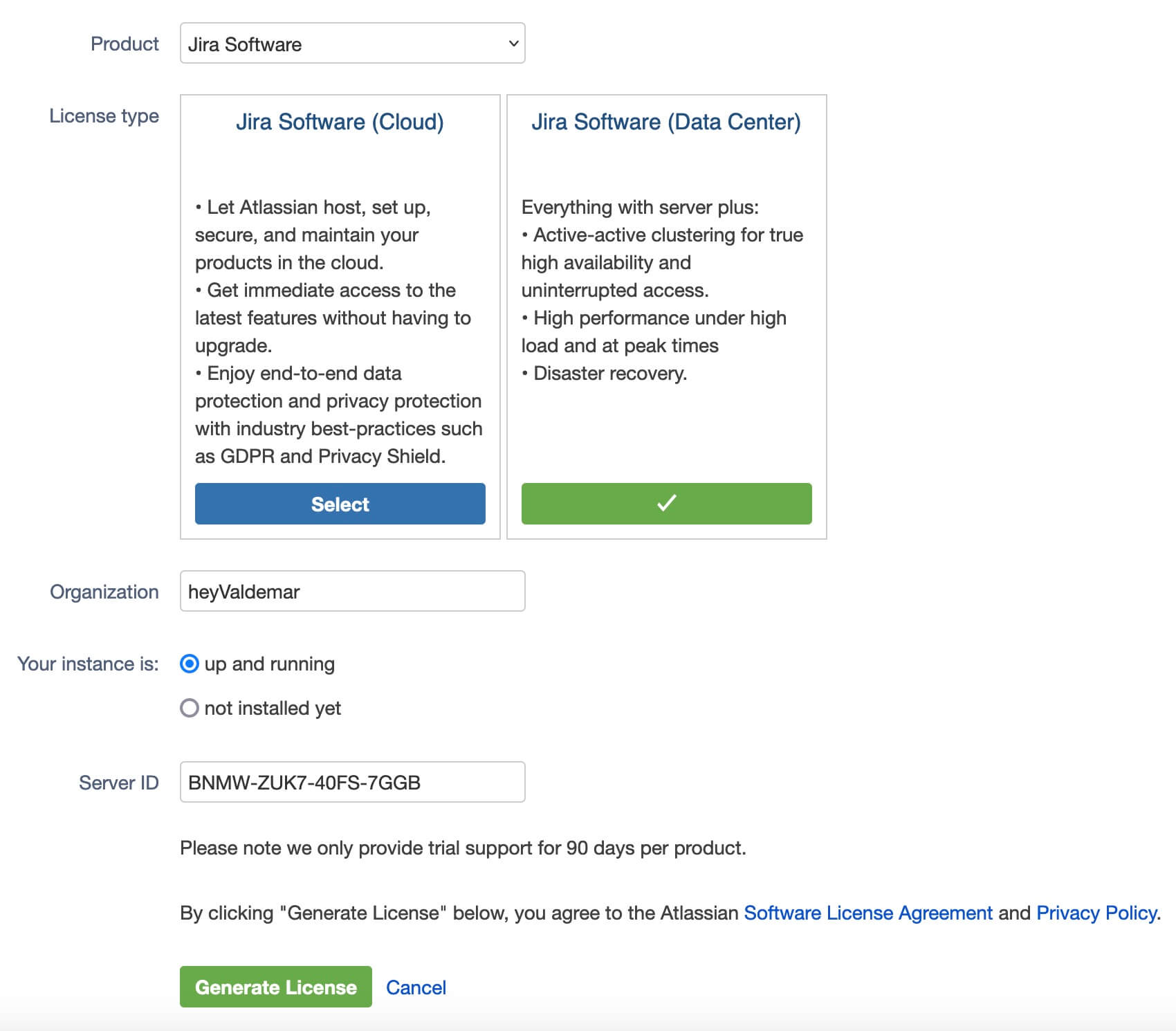Image resolution: width=1176 pixels, height=1031 pixels.
Task: Click the green checkmark Data Center button
Action: point(666,504)
